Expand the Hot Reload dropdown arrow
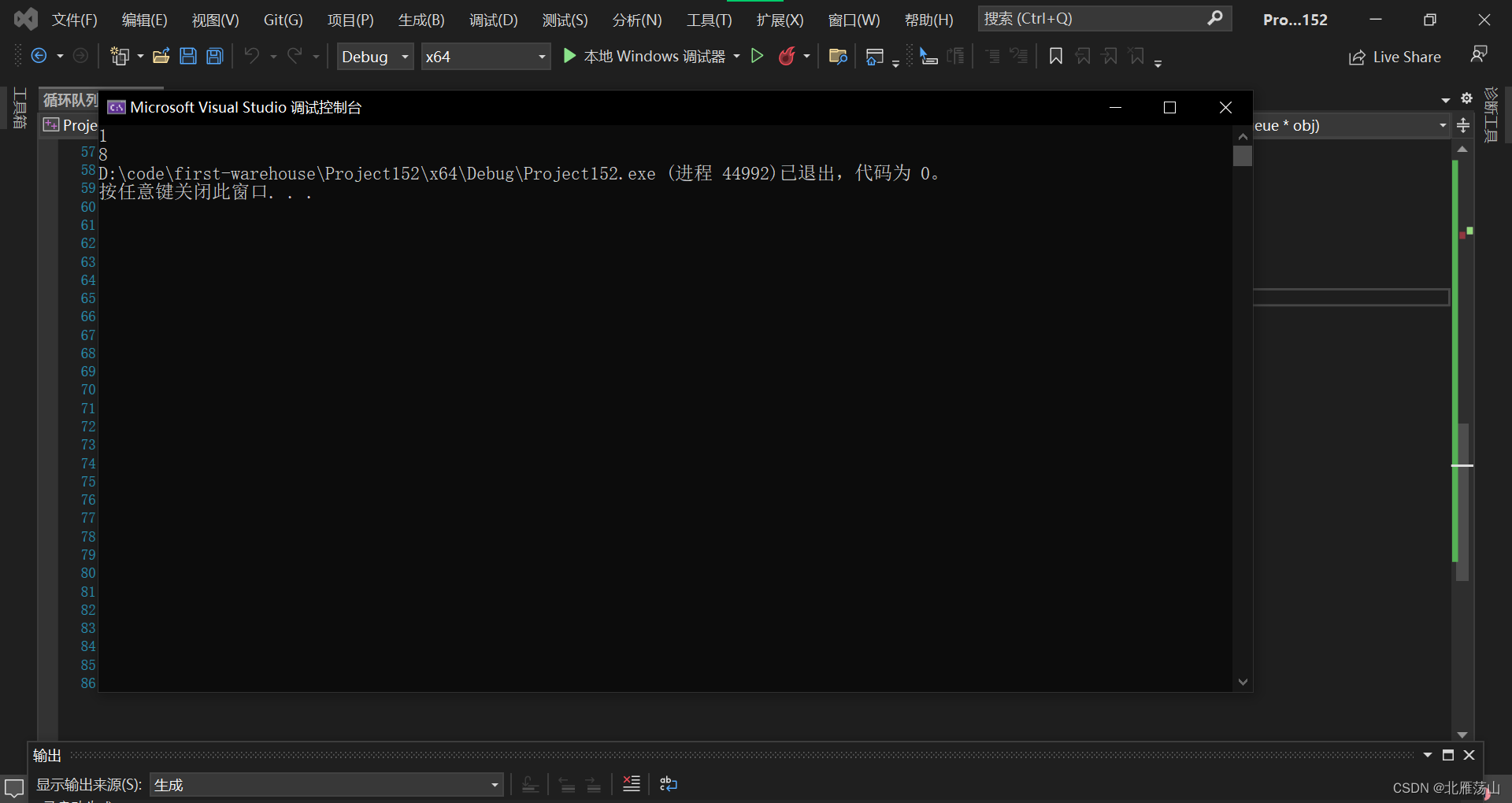The image size is (1512, 803). [x=806, y=56]
